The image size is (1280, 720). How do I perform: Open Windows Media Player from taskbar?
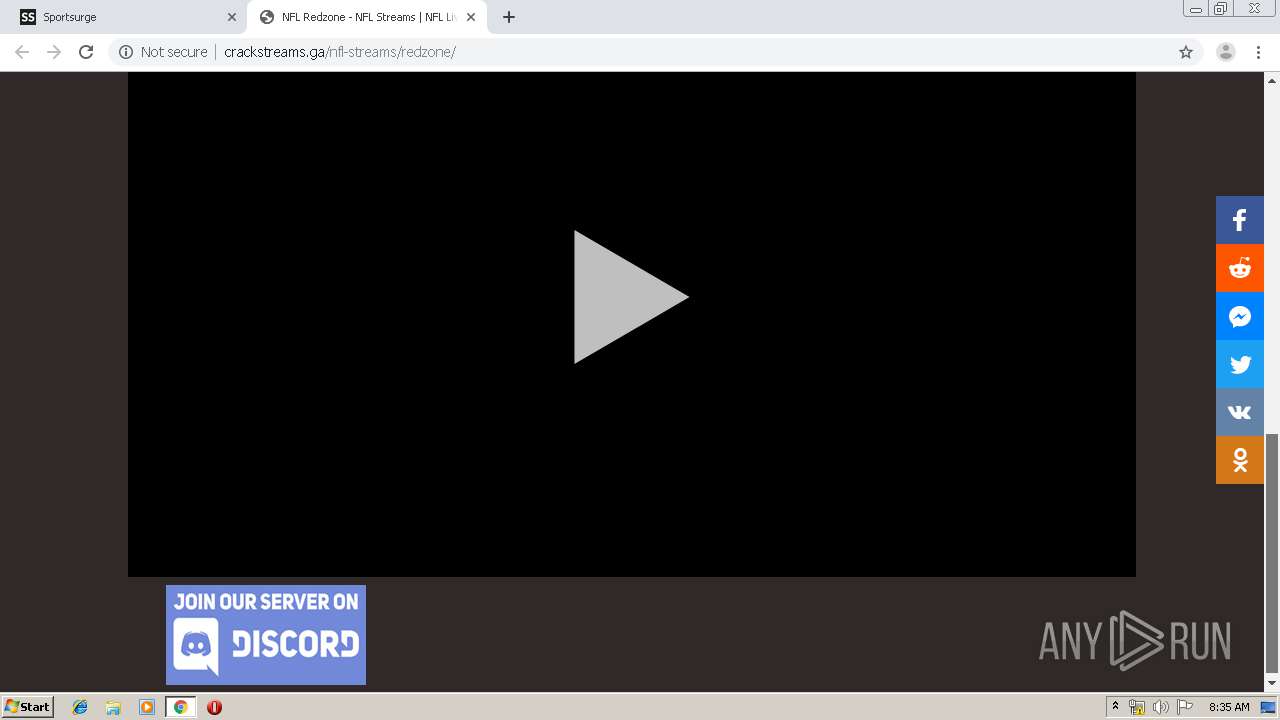[147, 707]
